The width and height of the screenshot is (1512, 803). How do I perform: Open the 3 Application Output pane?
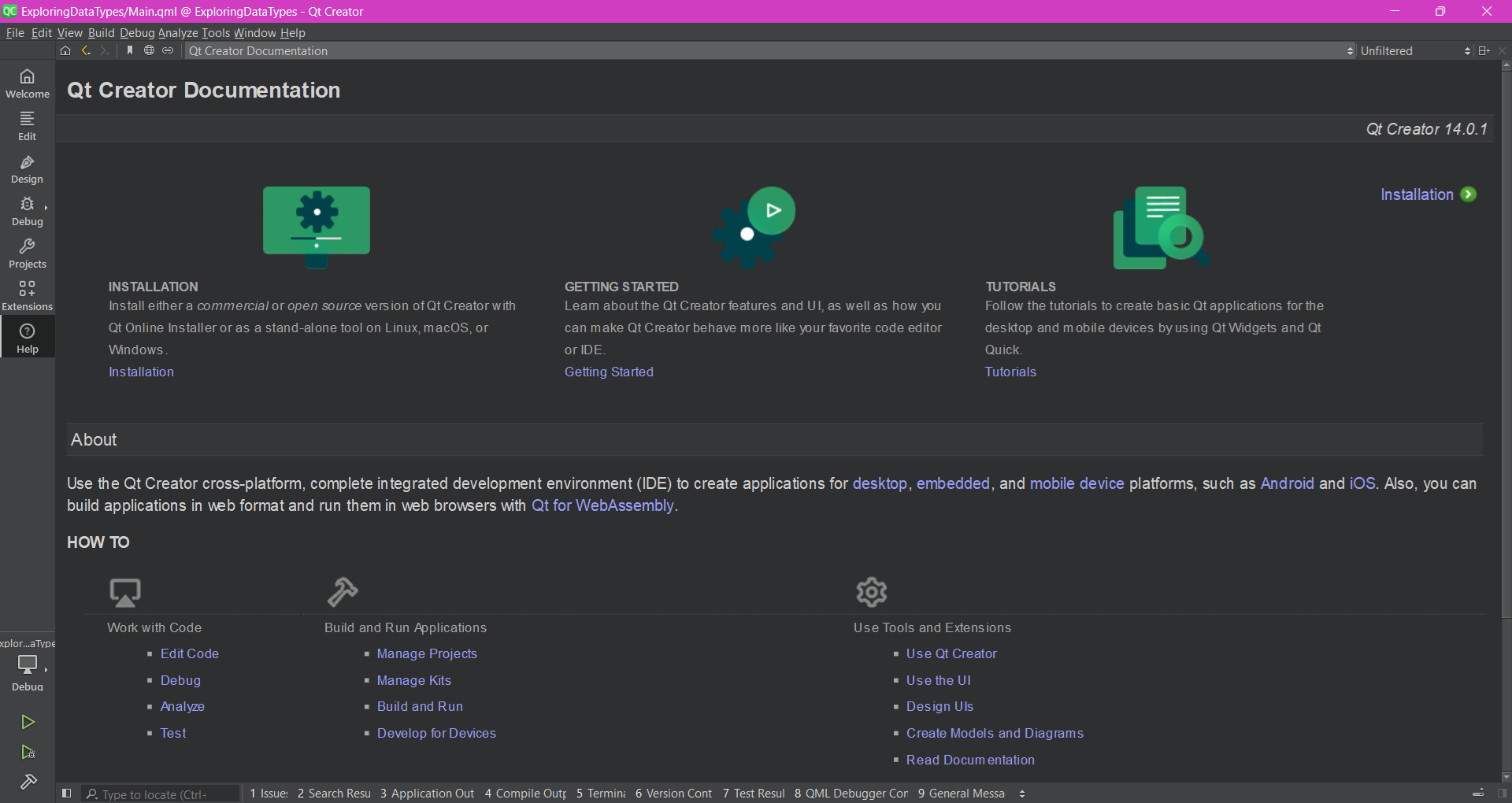pyautogui.click(x=427, y=794)
